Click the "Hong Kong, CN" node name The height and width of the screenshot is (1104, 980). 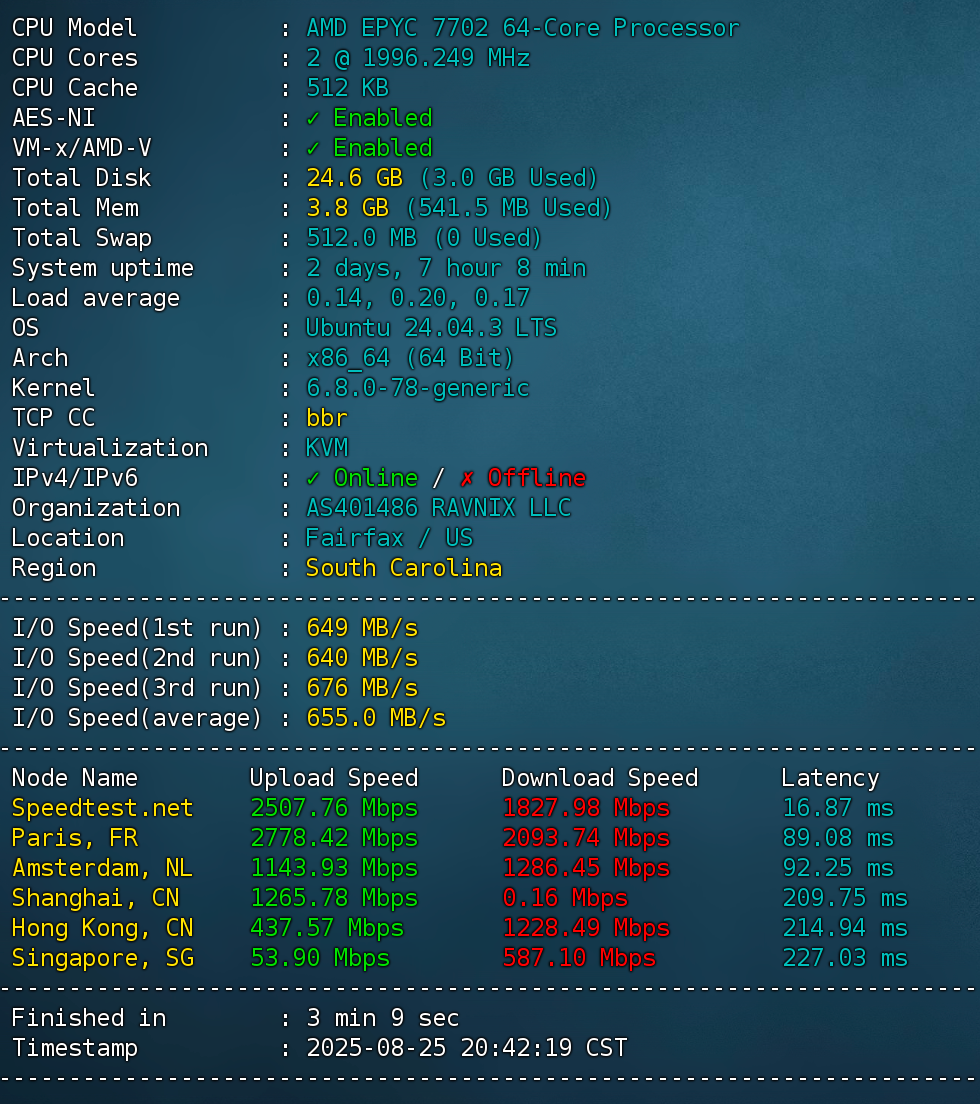pos(103,929)
